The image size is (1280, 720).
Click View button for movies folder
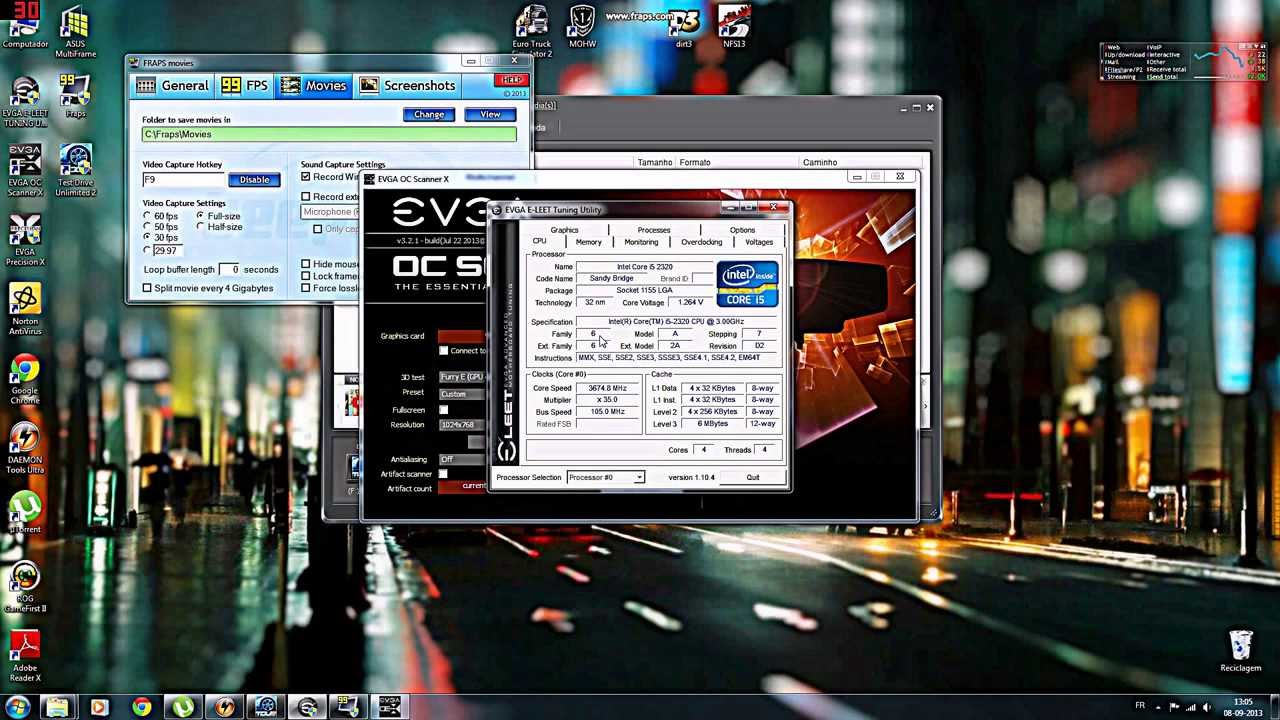pyautogui.click(x=490, y=114)
